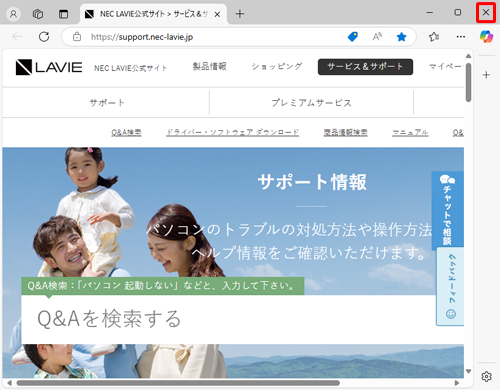Open the 商品情報検索 link
This screenshot has width=500, height=390.
coord(345,133)
